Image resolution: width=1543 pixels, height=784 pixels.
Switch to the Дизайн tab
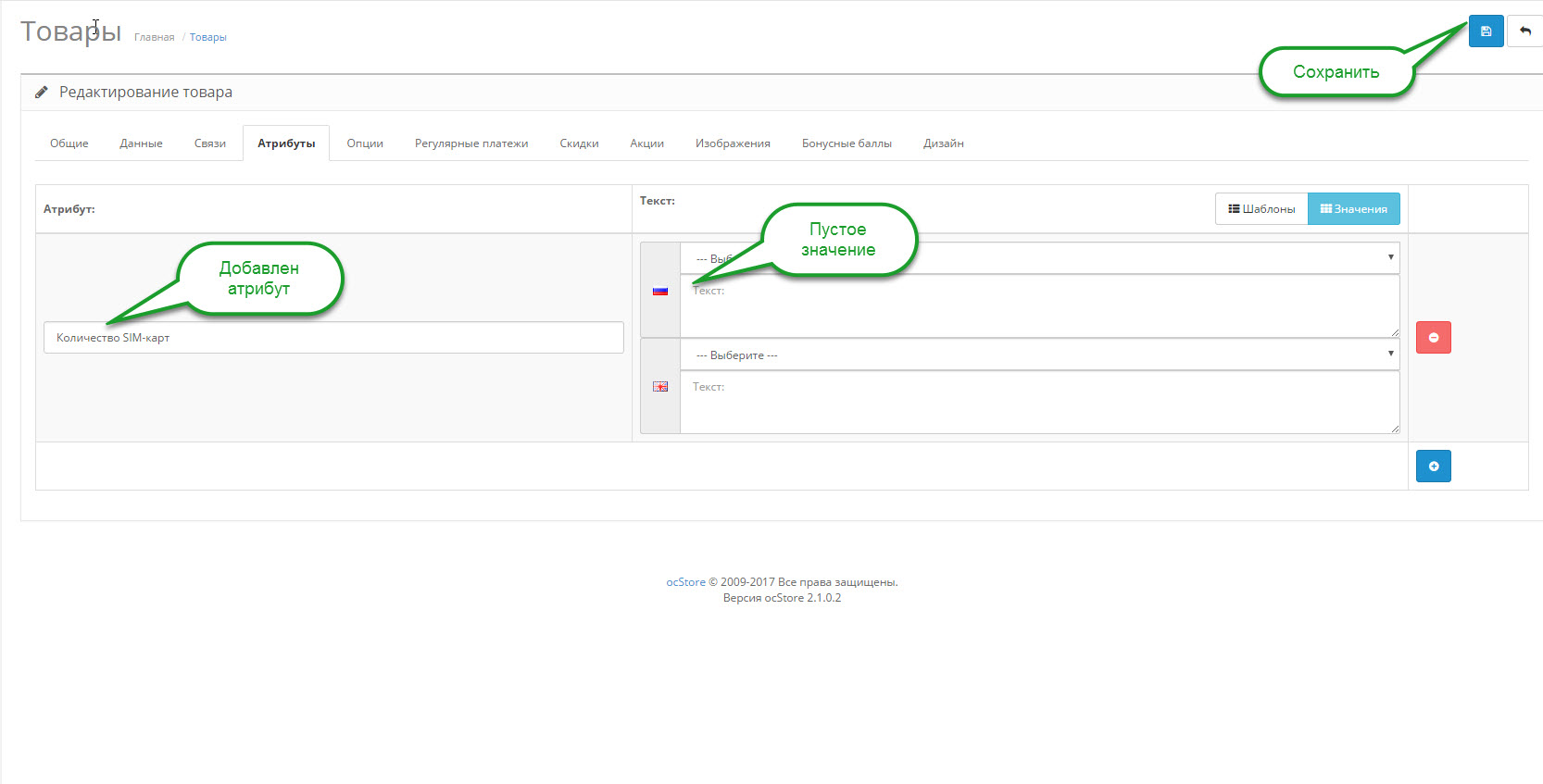[943, 143]
